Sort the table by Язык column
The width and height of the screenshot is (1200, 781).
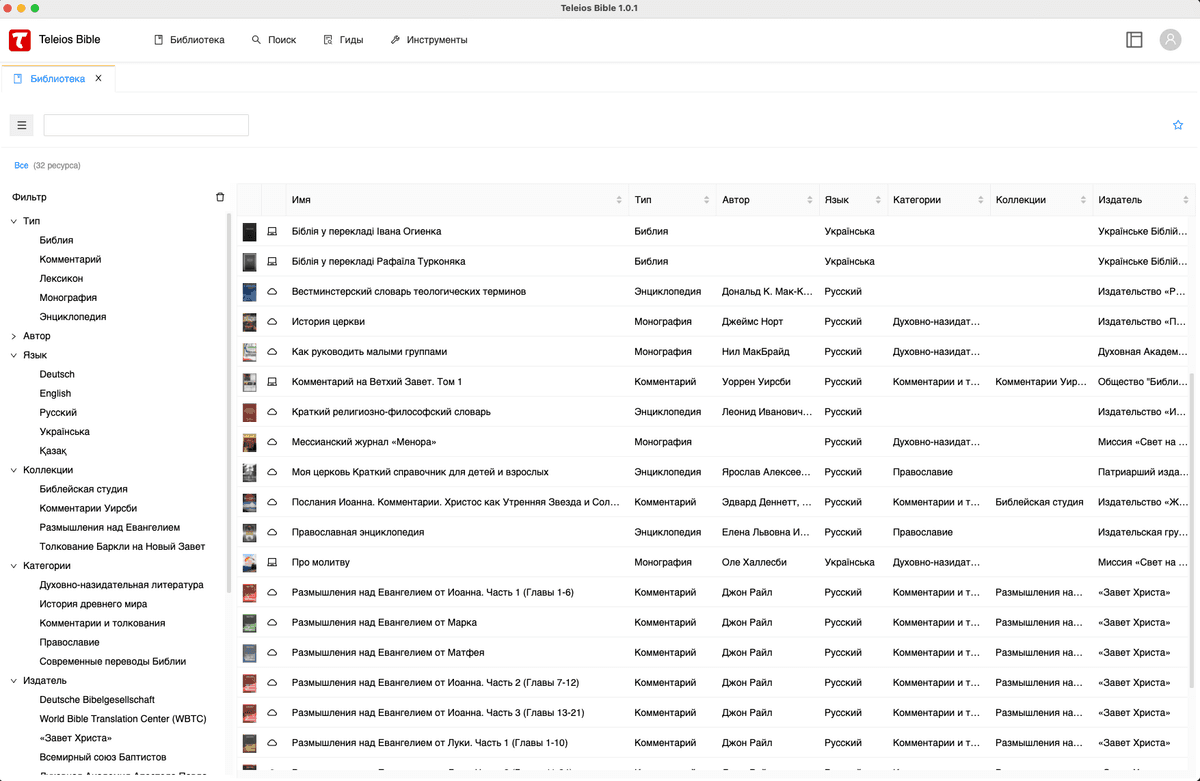pyautogui.click(x=878, y=200)
